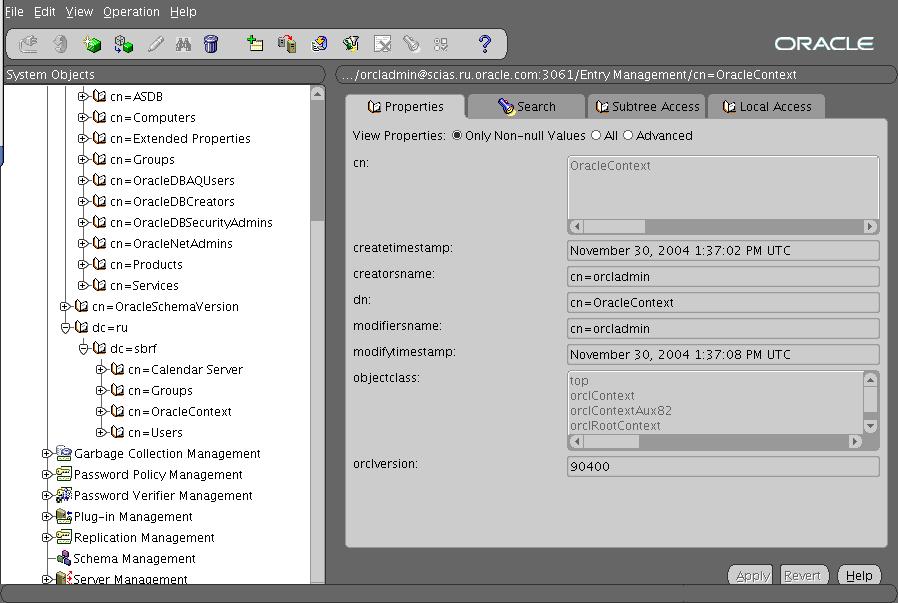The image size is (898, 603).
Task: Click the flashlight toolbar icon
Action: [x=411, y=44]
